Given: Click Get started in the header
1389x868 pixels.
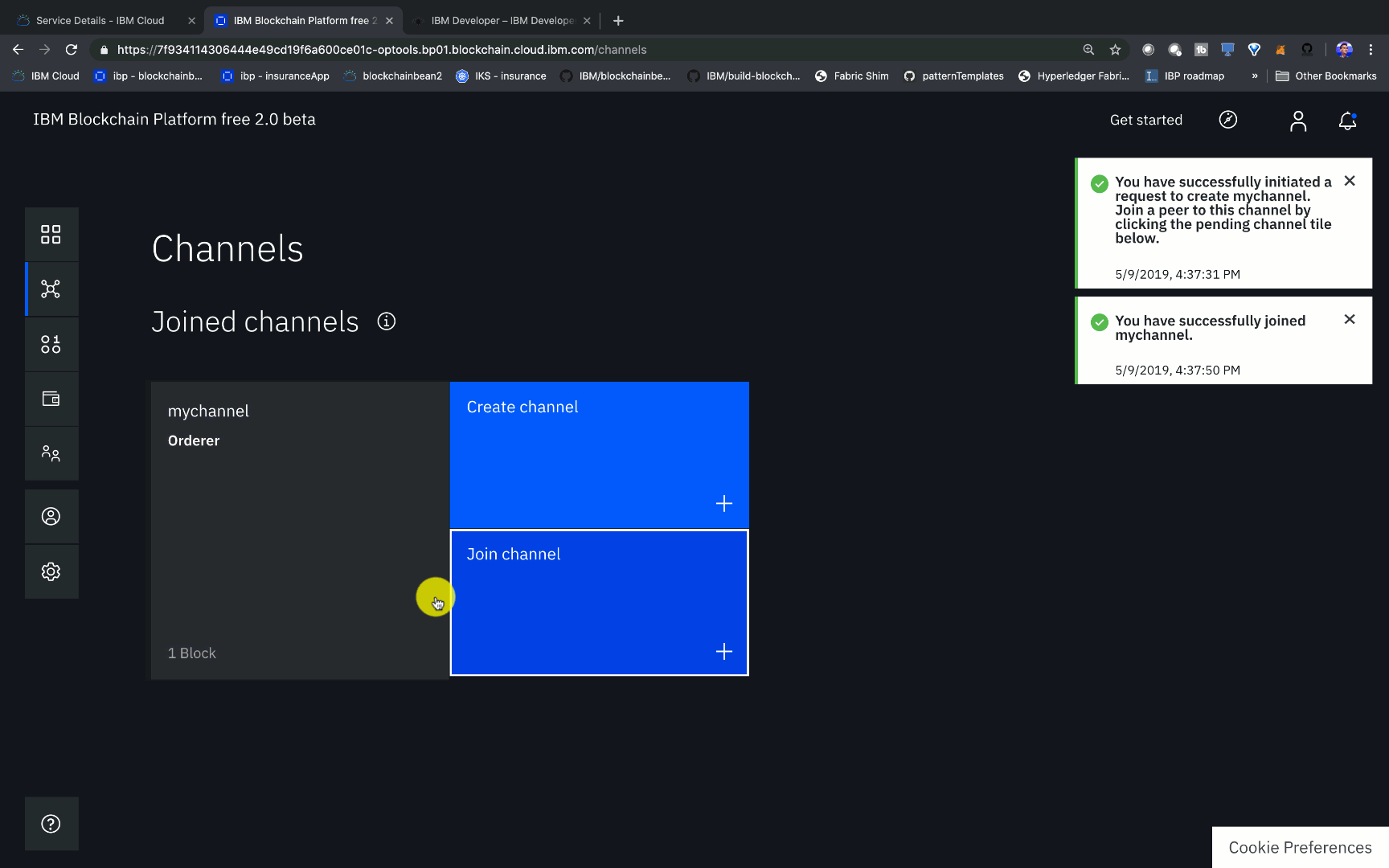Looking at the screenshot, I should tap(1146, 120).
